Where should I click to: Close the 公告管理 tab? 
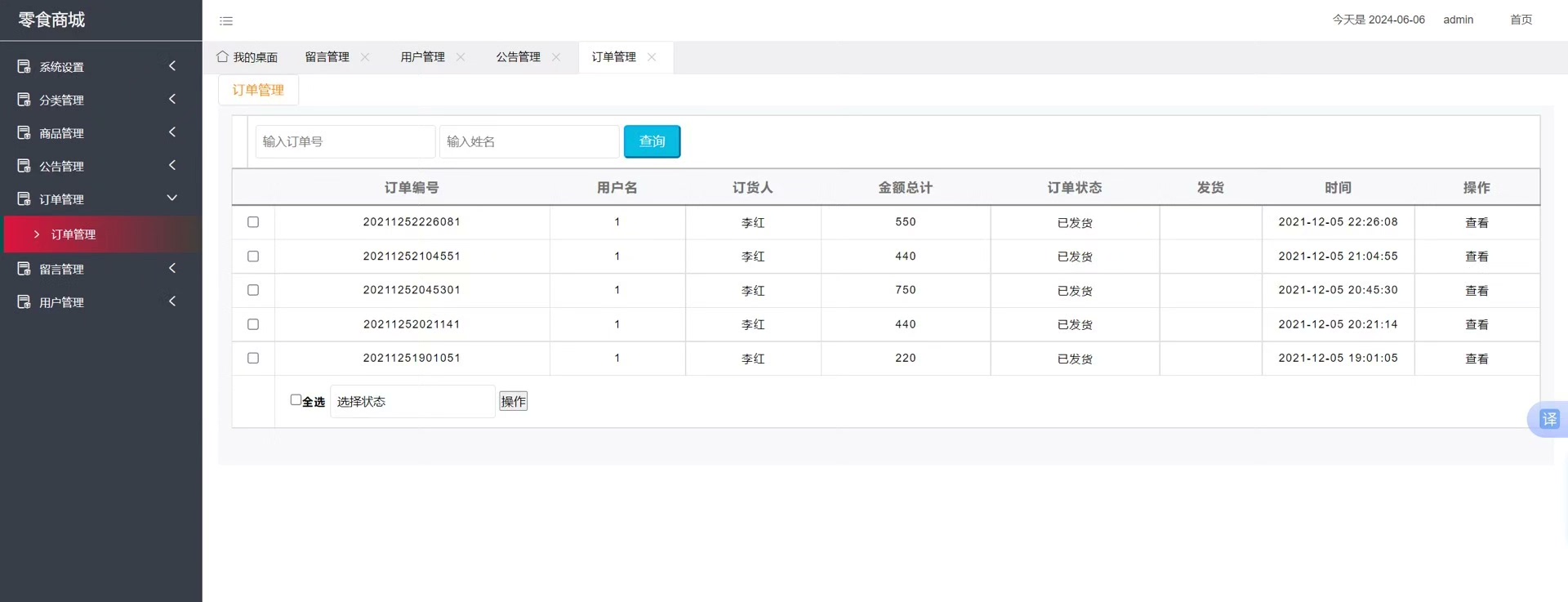pos(556,57)
